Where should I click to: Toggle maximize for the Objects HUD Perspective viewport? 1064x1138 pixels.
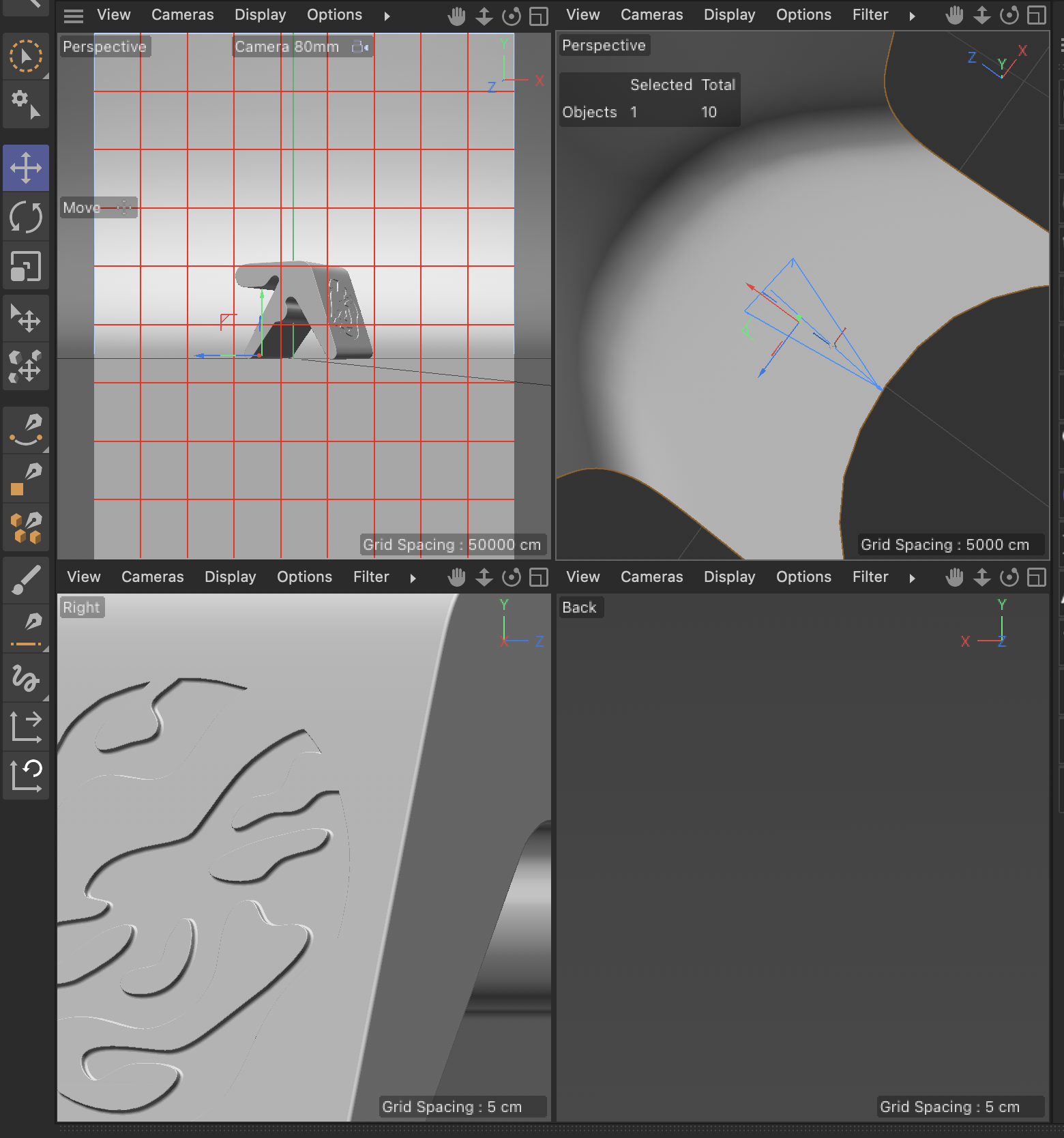(x=1037, y=15)
